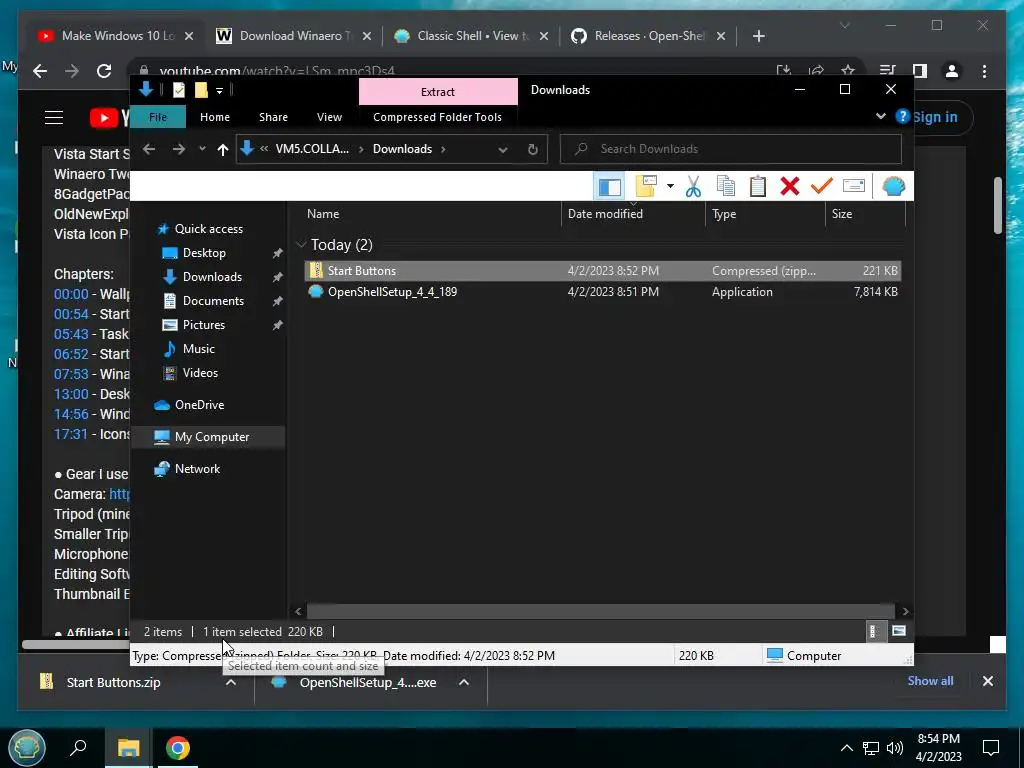Open Start Buttons.zip download options arrow

click(231, 682)
